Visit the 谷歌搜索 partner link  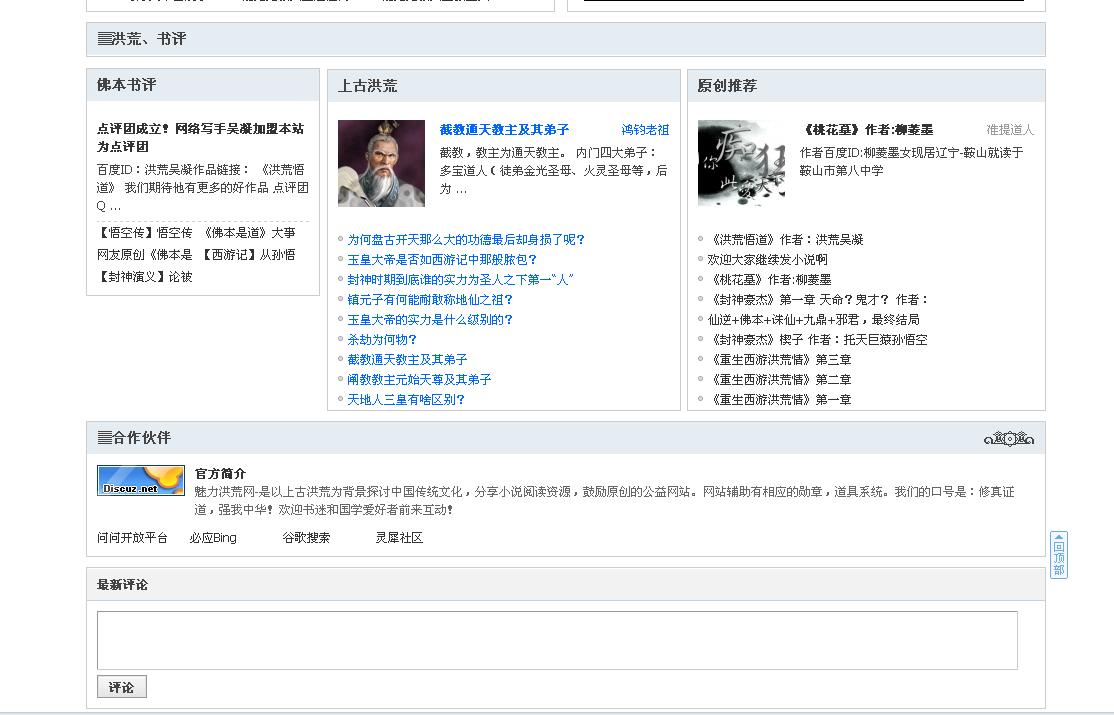[306, 538]
